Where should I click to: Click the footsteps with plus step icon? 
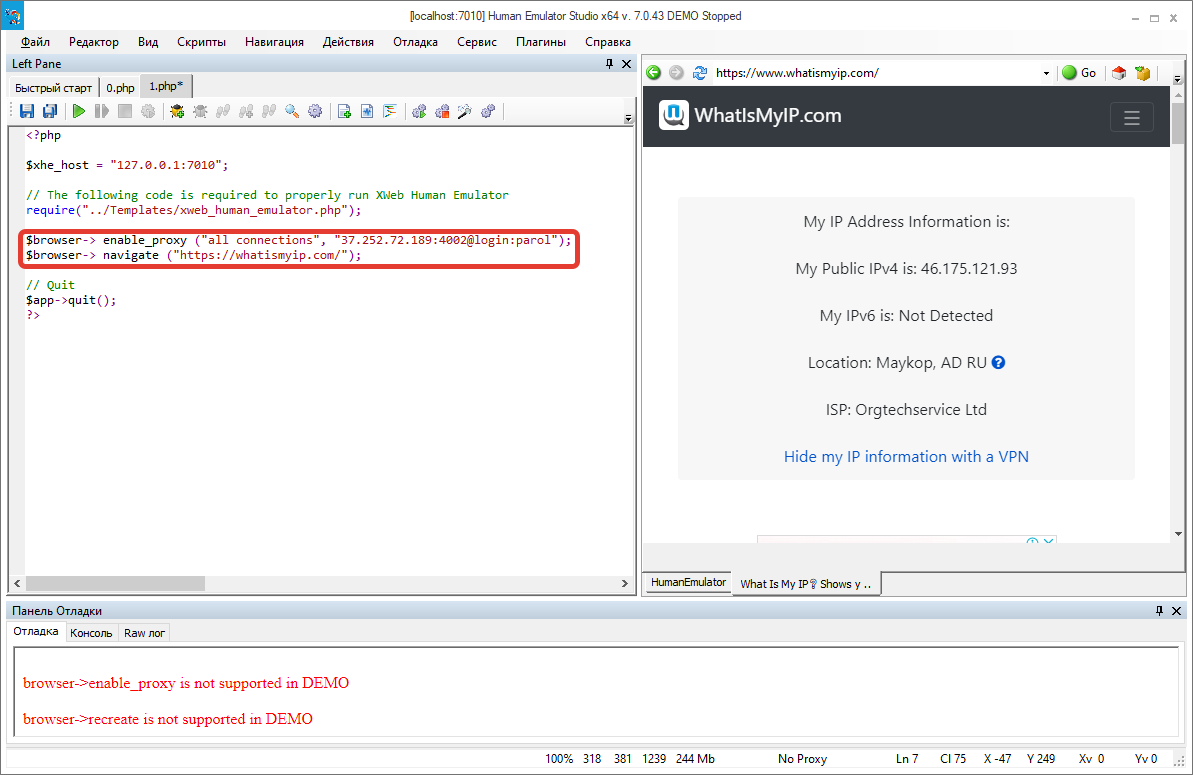coord(246,111)
